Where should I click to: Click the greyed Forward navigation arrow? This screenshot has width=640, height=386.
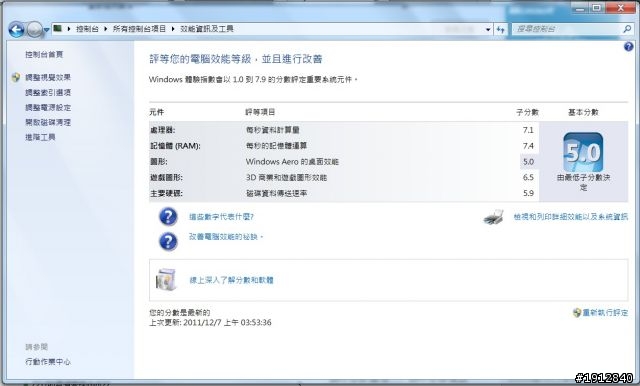point(34,29)
